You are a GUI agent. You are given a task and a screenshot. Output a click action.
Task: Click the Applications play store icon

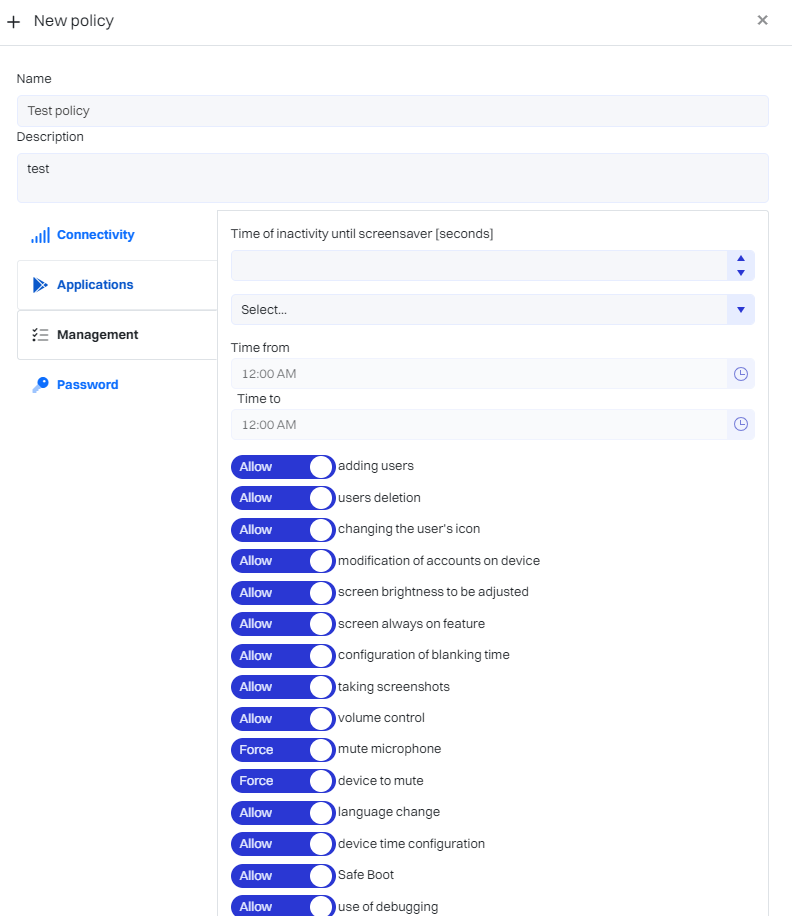point(40,285)
